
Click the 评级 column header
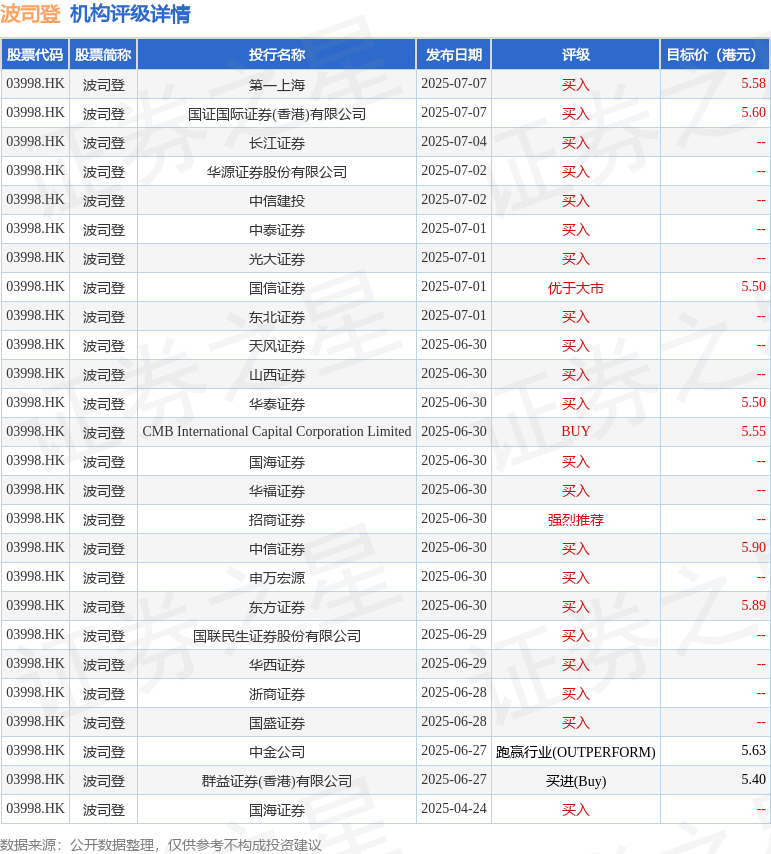[x=576, y=54]
